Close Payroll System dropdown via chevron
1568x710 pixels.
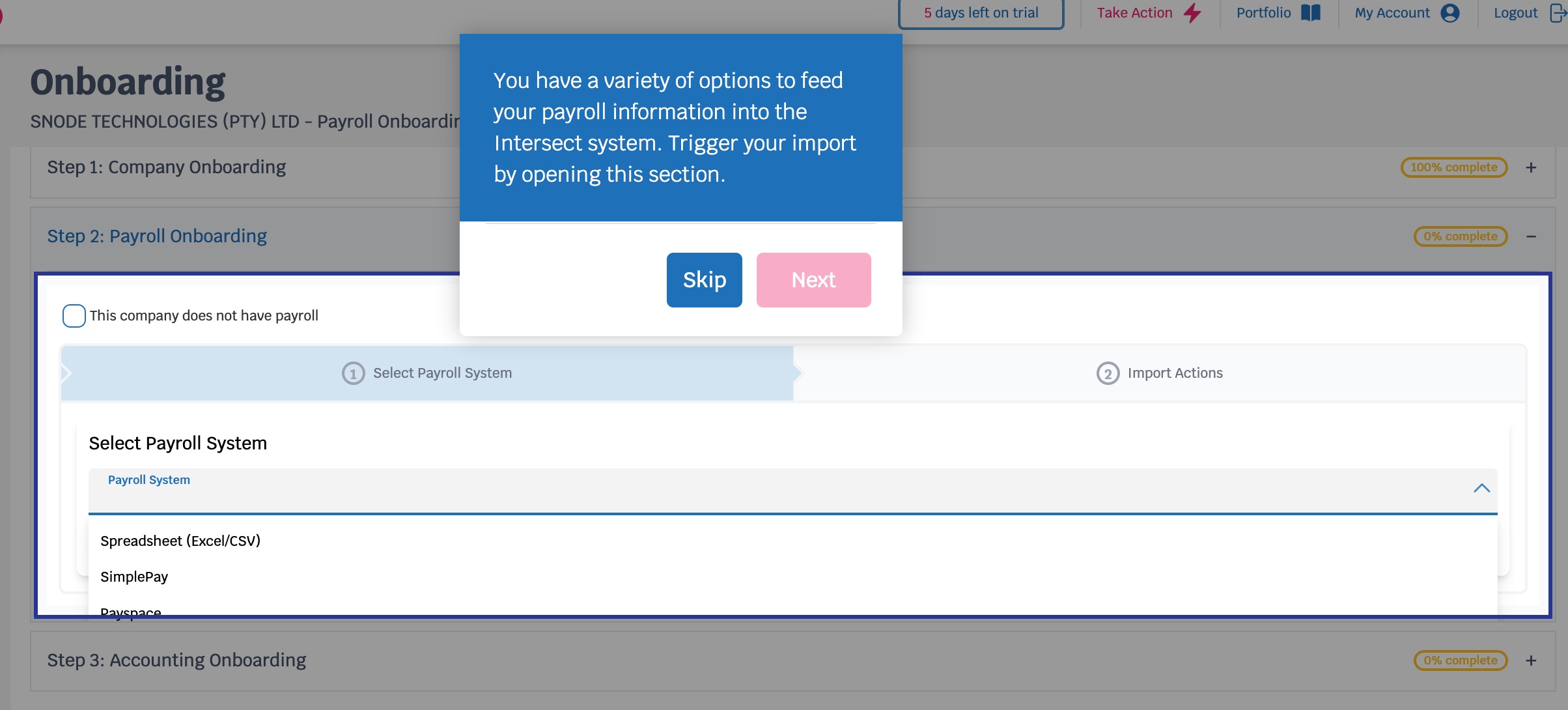[x=1481, y=489]
